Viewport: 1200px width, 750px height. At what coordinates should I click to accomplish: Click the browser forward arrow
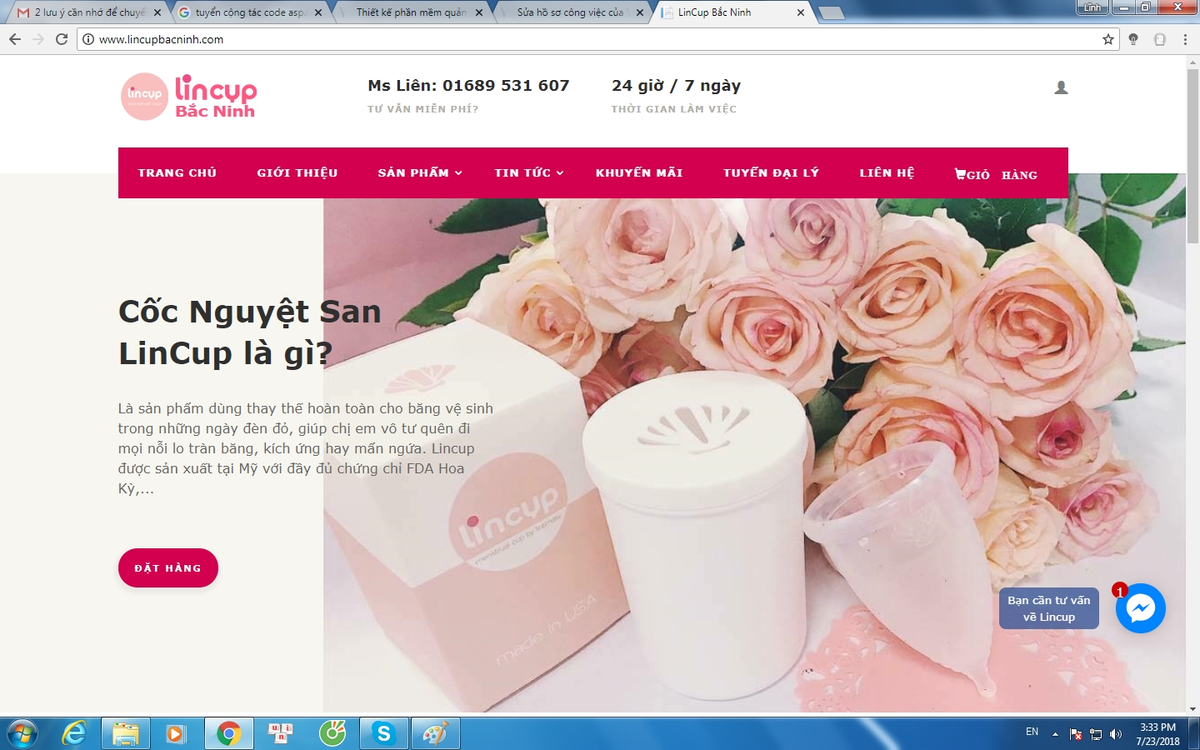38,40
